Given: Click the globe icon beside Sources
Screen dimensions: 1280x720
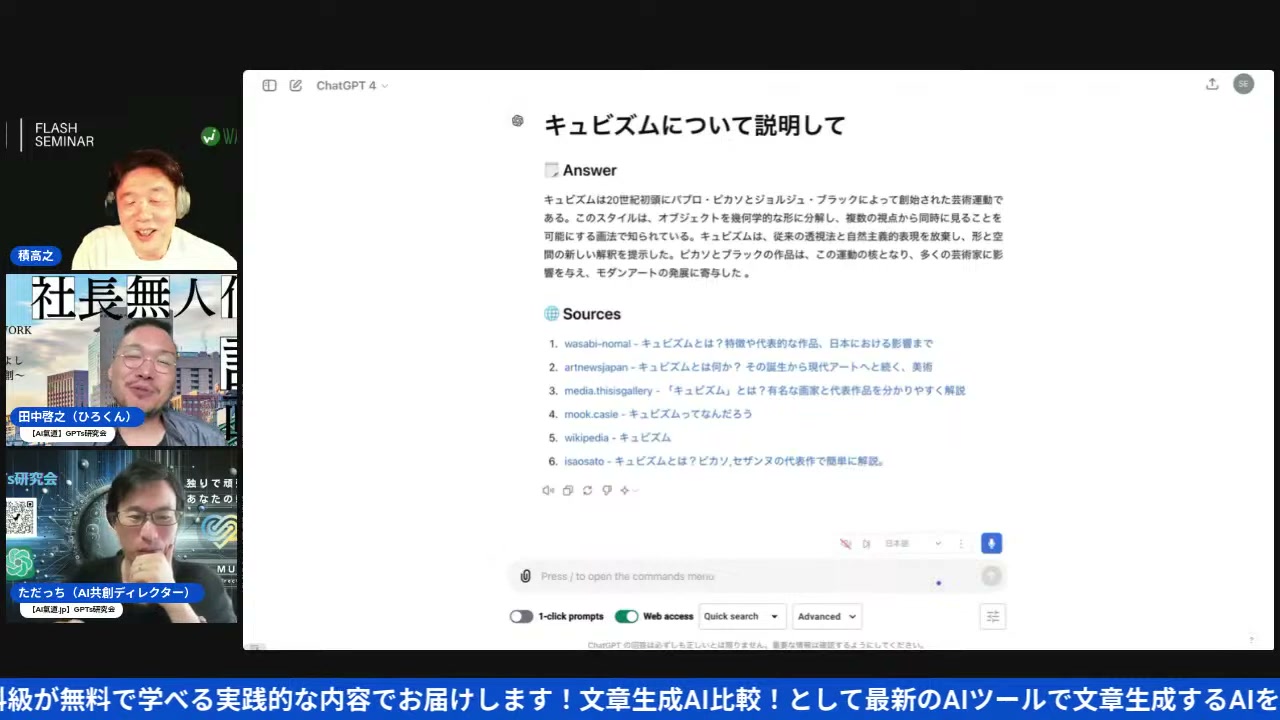Looking at the screenshot, I should click(x=551, y=314).
